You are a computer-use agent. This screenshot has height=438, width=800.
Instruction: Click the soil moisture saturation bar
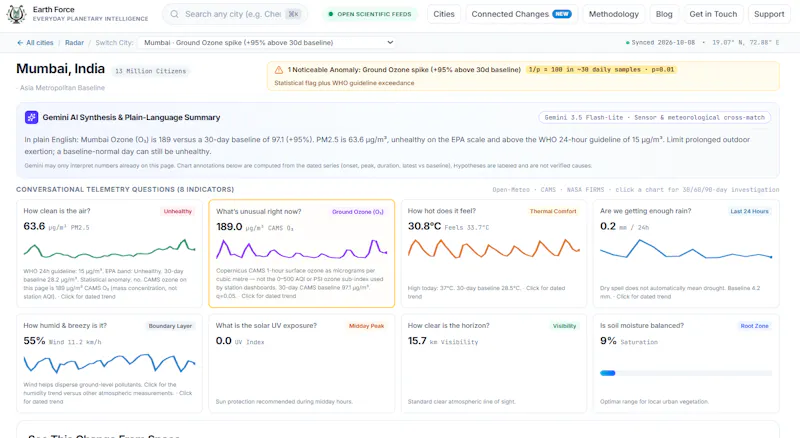(x=686, y=373)
